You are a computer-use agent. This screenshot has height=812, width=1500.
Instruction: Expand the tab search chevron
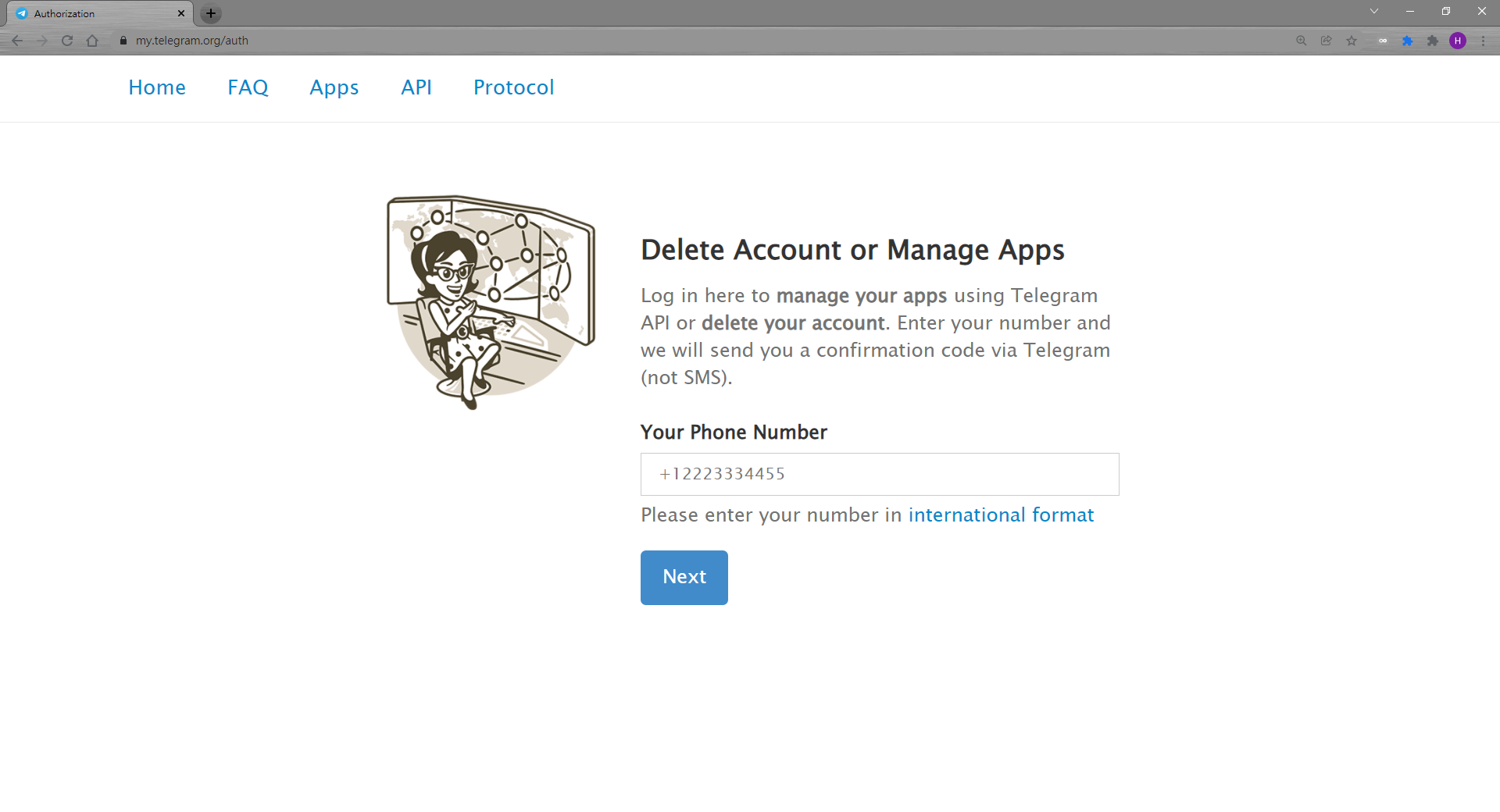pos(1374,12)
